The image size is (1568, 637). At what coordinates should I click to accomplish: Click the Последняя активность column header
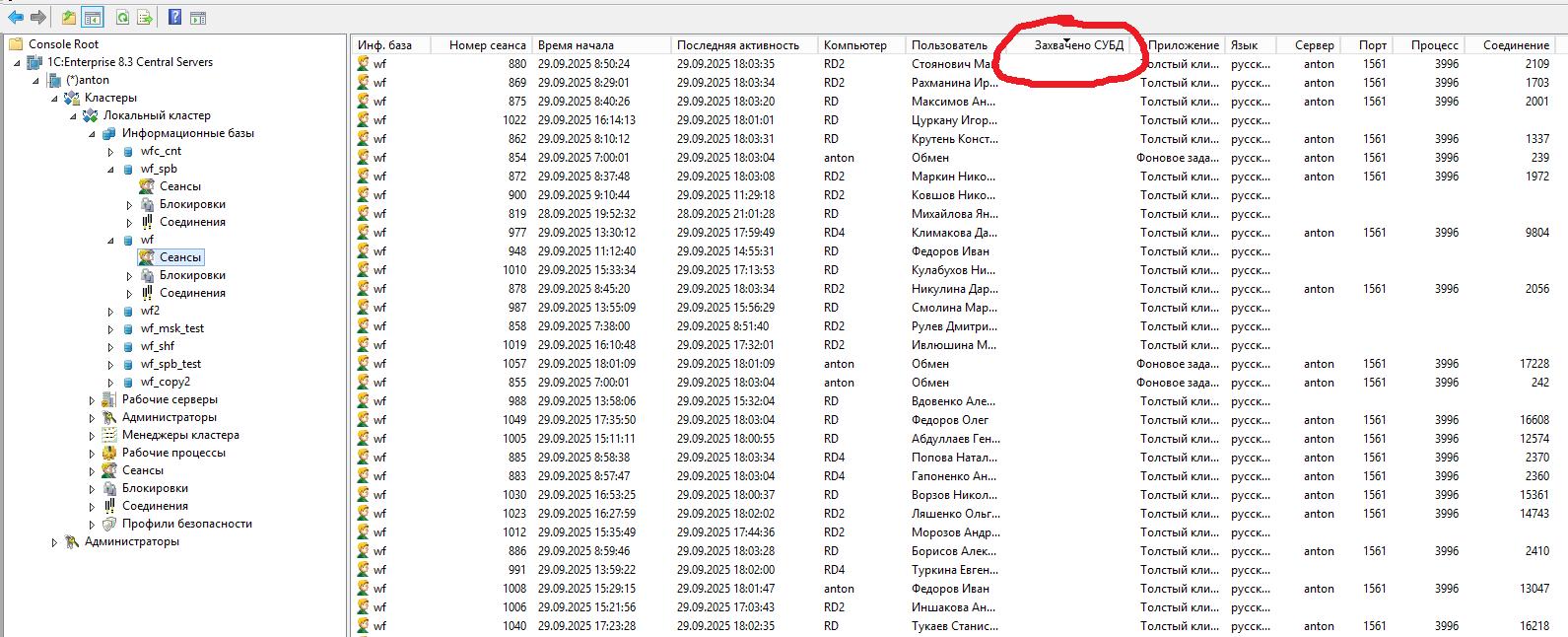pos(737,45)
